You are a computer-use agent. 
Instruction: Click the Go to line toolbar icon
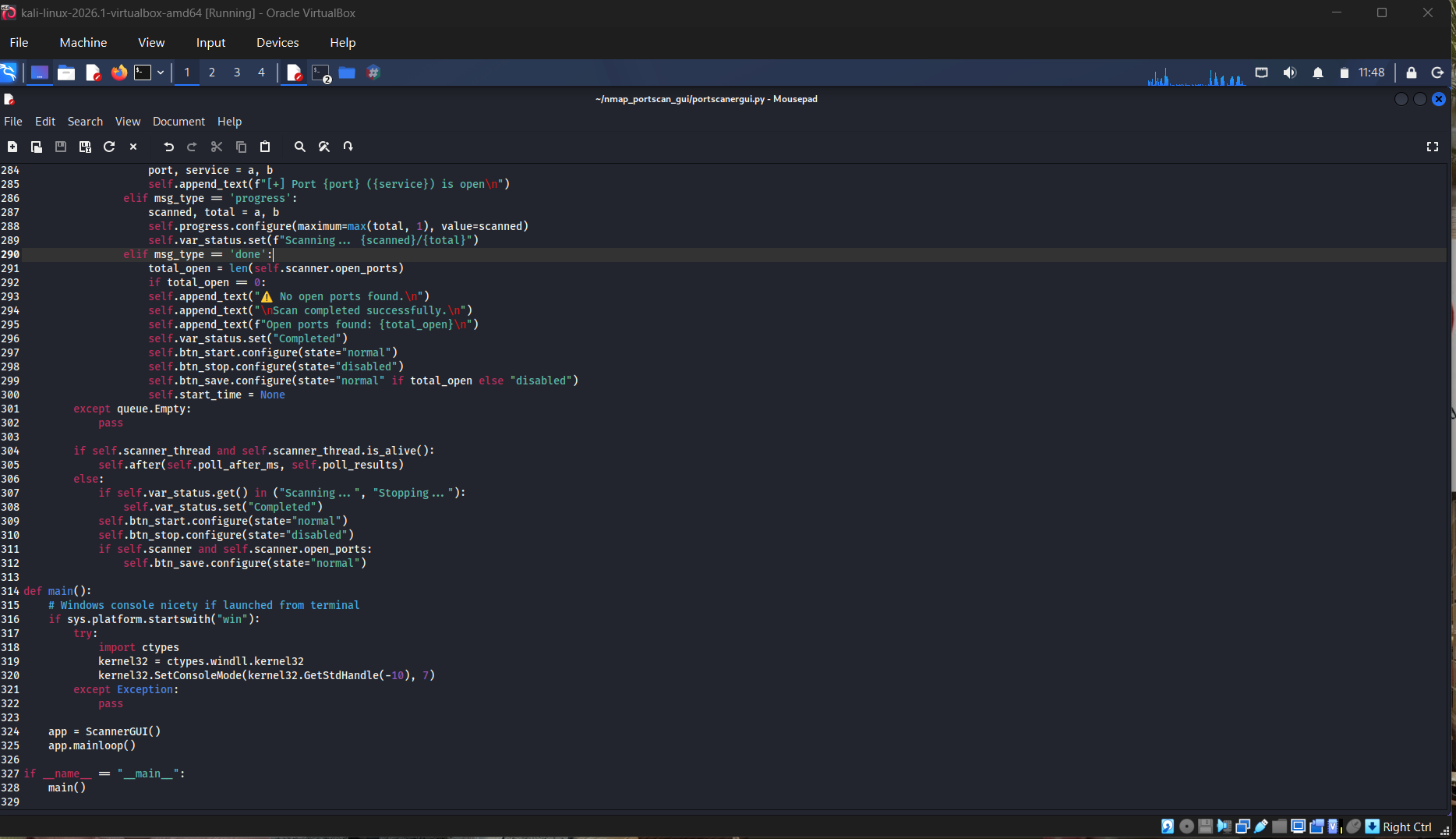click(x=348, y=147)
